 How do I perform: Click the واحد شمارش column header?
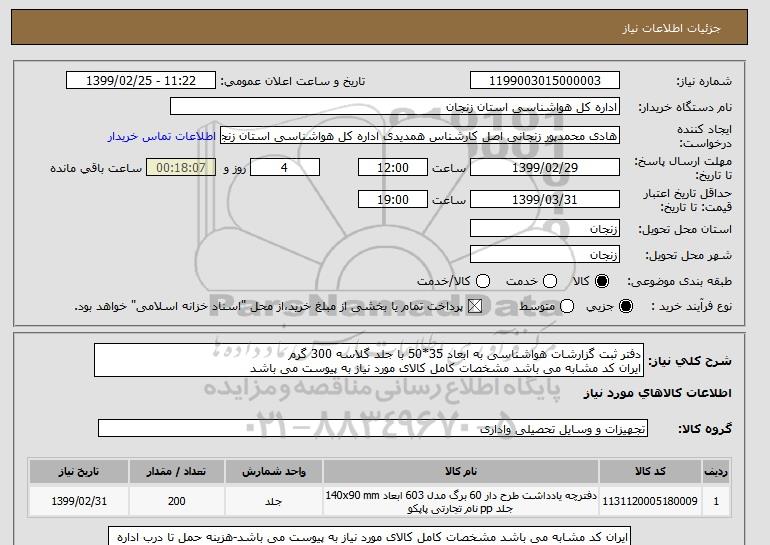[274, 471]
